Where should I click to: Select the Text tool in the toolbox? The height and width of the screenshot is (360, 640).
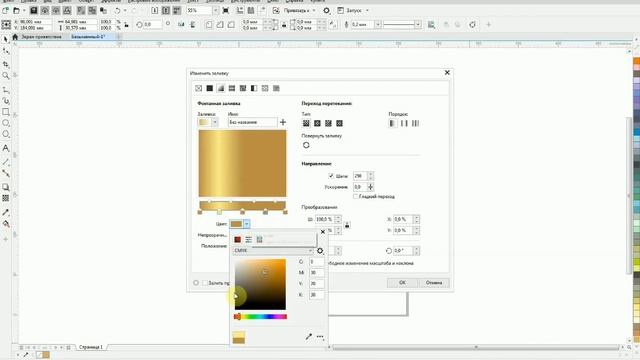point(6,148)
